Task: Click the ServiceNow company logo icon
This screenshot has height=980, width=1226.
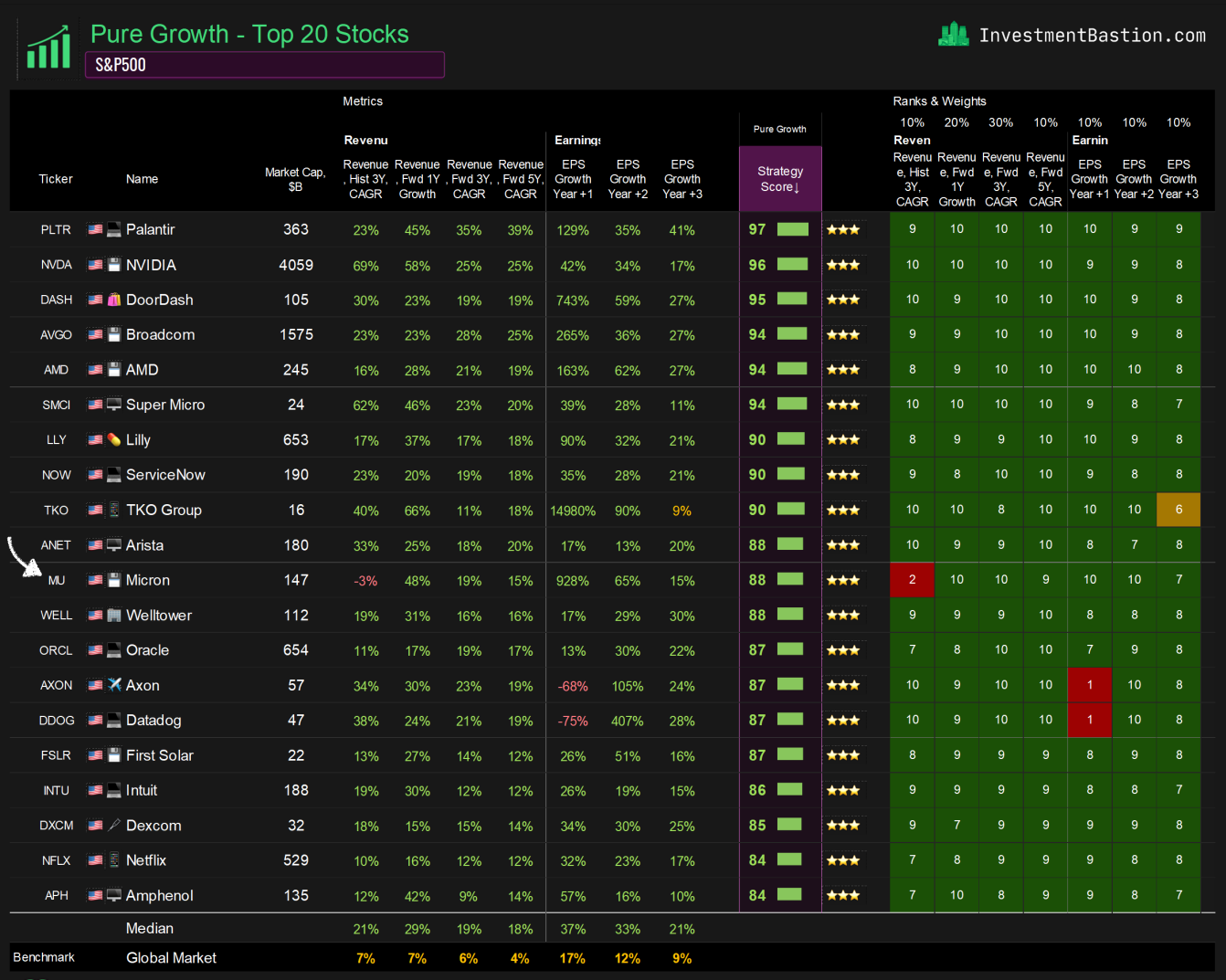Action: tap(114, 475)
